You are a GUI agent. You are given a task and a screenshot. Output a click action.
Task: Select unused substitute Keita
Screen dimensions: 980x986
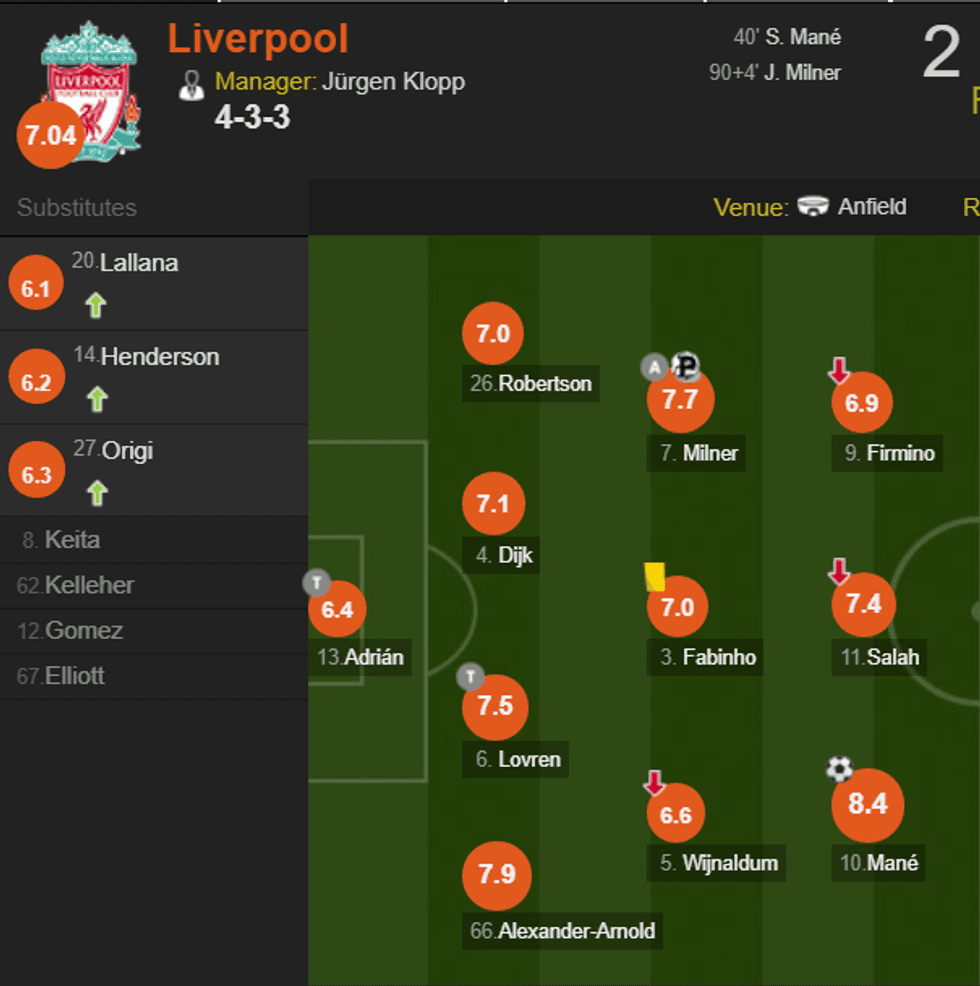click(72, 540)
